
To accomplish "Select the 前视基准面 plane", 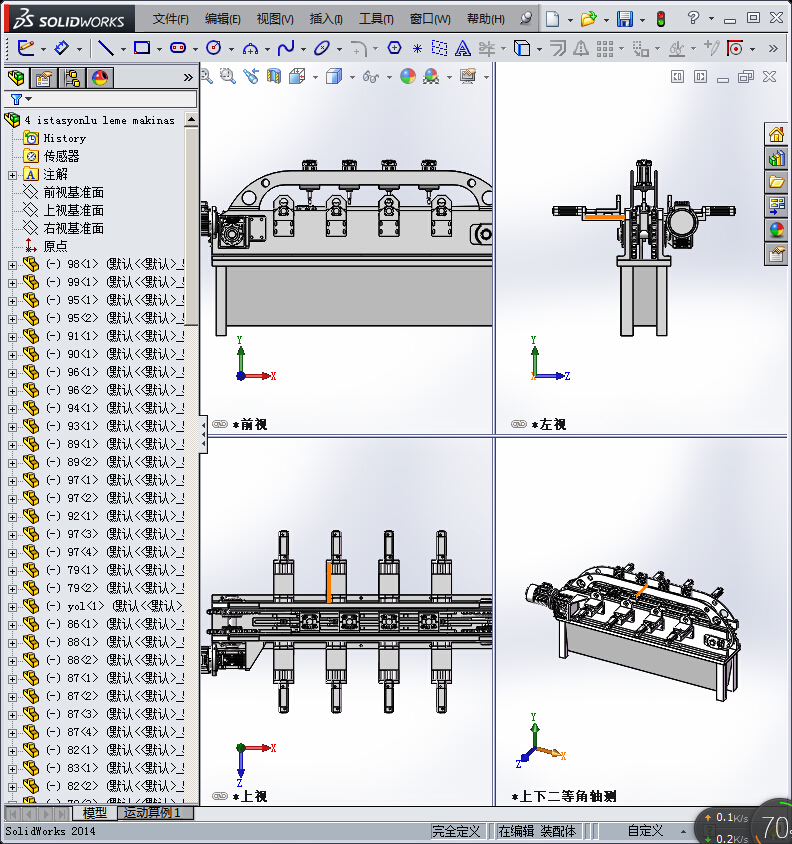I will (73, 193).
